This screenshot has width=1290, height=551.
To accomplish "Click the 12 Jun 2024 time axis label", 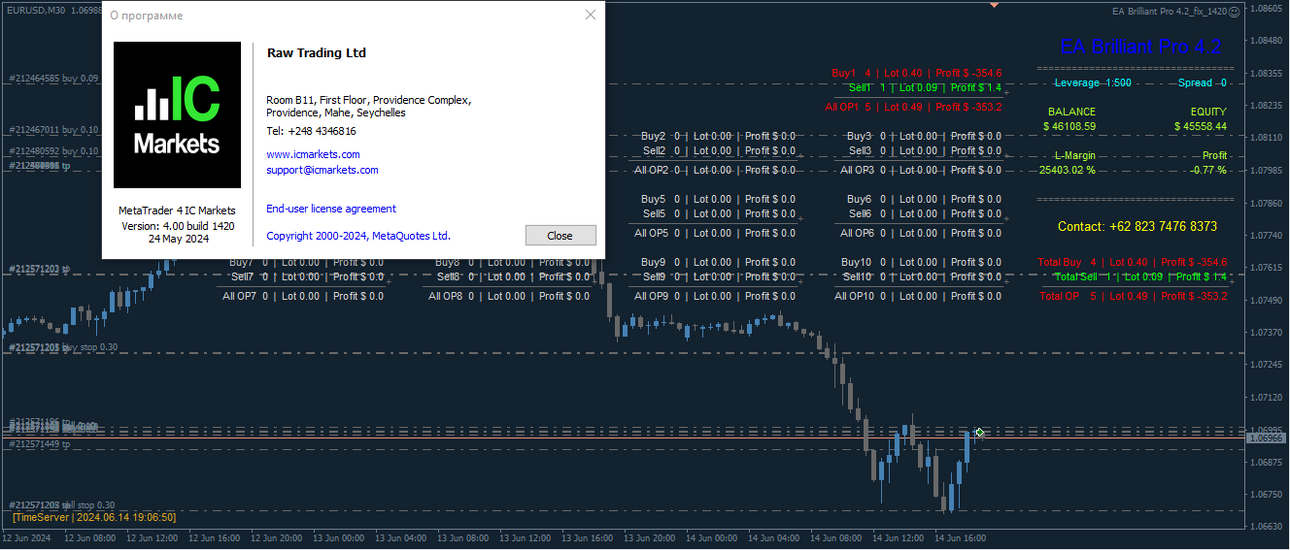I will tap(27, 538).
